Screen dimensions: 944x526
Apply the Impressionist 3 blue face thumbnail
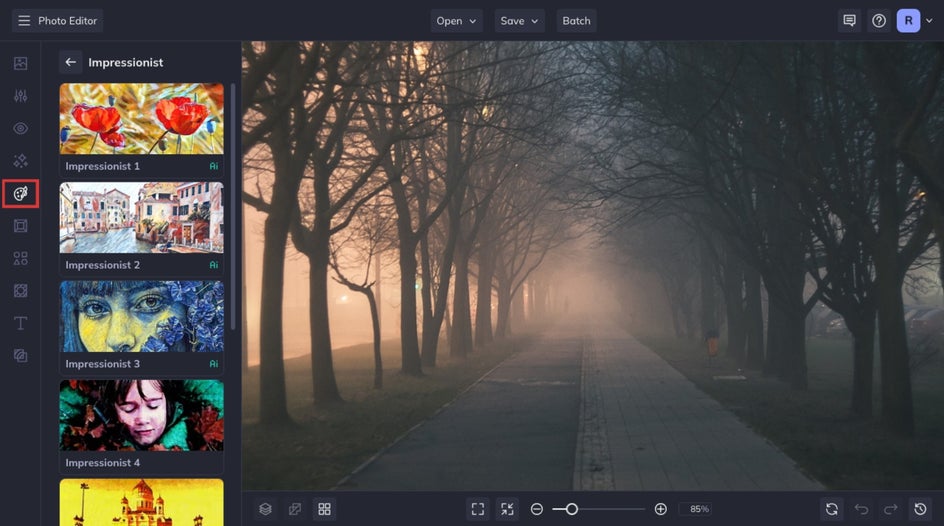tap(141, 317)
